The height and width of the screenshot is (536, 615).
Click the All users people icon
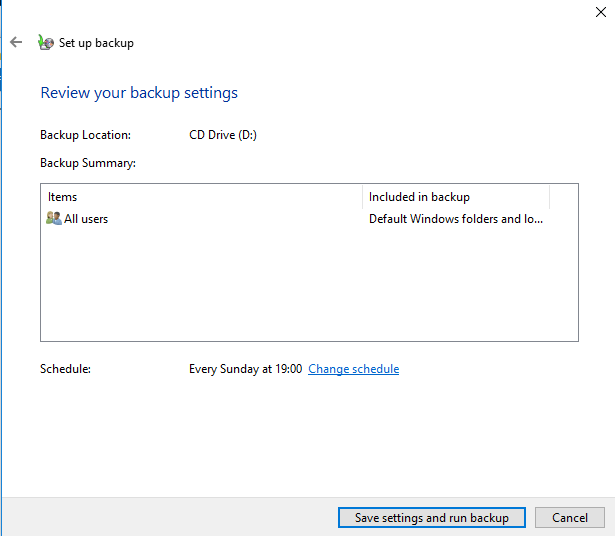coord(54,218)
